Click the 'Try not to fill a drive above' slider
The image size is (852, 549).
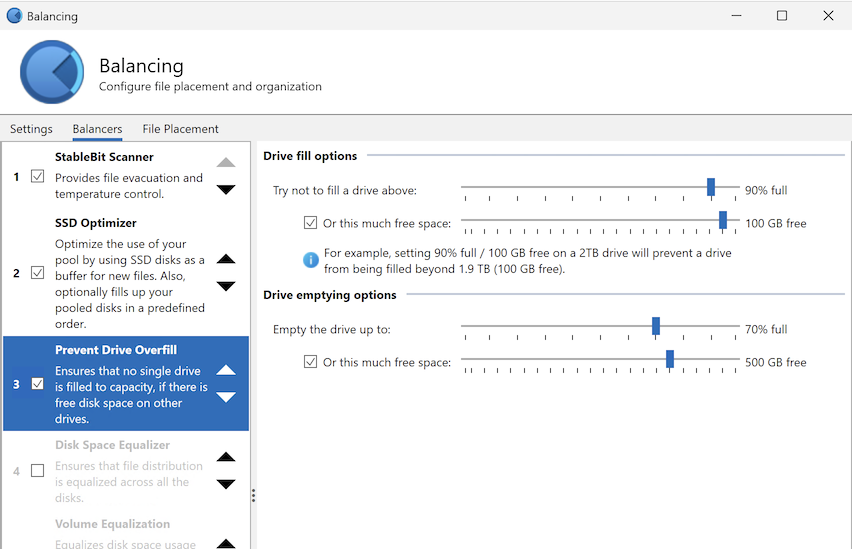600,190
